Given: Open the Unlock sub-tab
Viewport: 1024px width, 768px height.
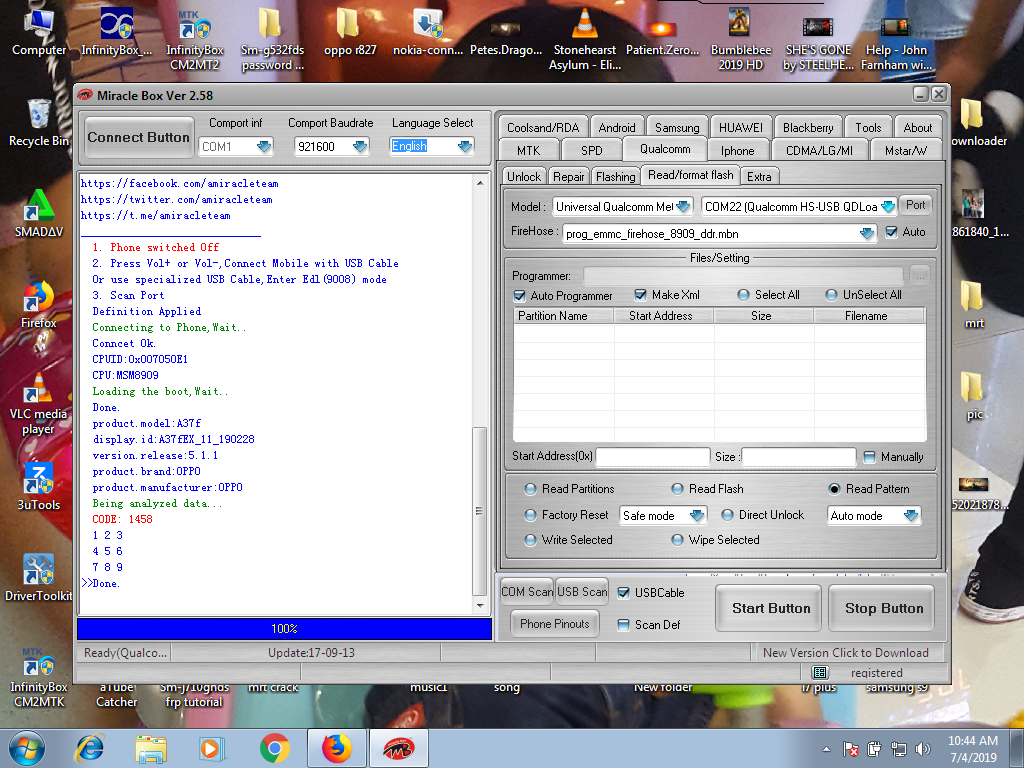Looking at the screenshot, I should pos(524,177).
